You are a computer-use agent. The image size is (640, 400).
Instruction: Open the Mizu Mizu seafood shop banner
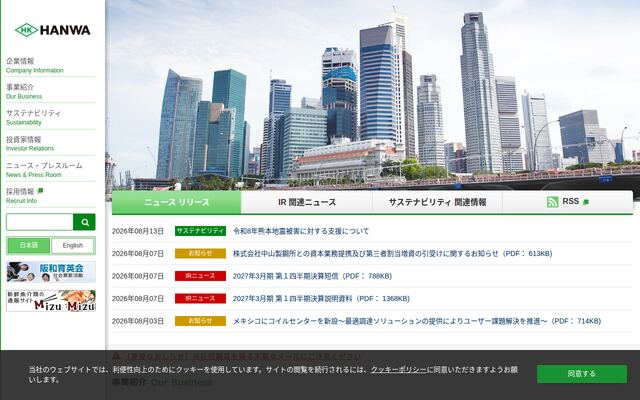point(51,301)
